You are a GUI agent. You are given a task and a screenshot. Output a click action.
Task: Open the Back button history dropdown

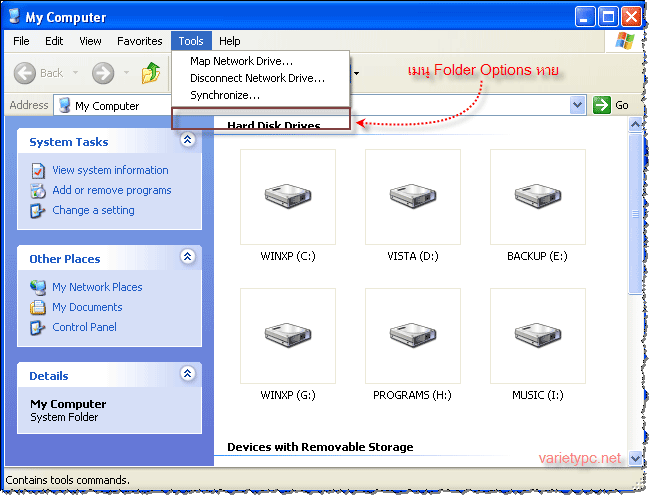coord(75,73)
